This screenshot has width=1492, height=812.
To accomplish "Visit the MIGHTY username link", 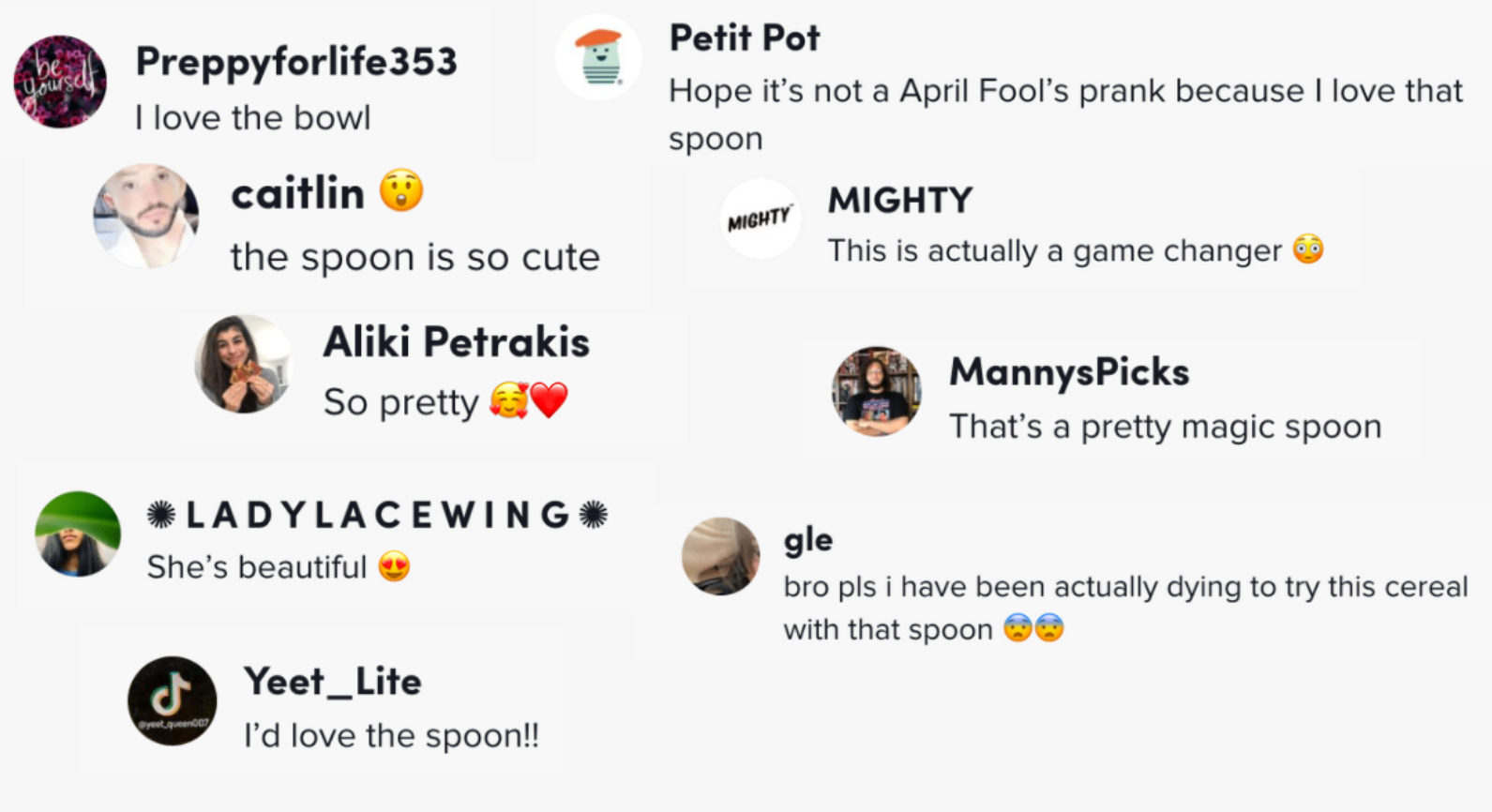I will click(x=899, y=201).
